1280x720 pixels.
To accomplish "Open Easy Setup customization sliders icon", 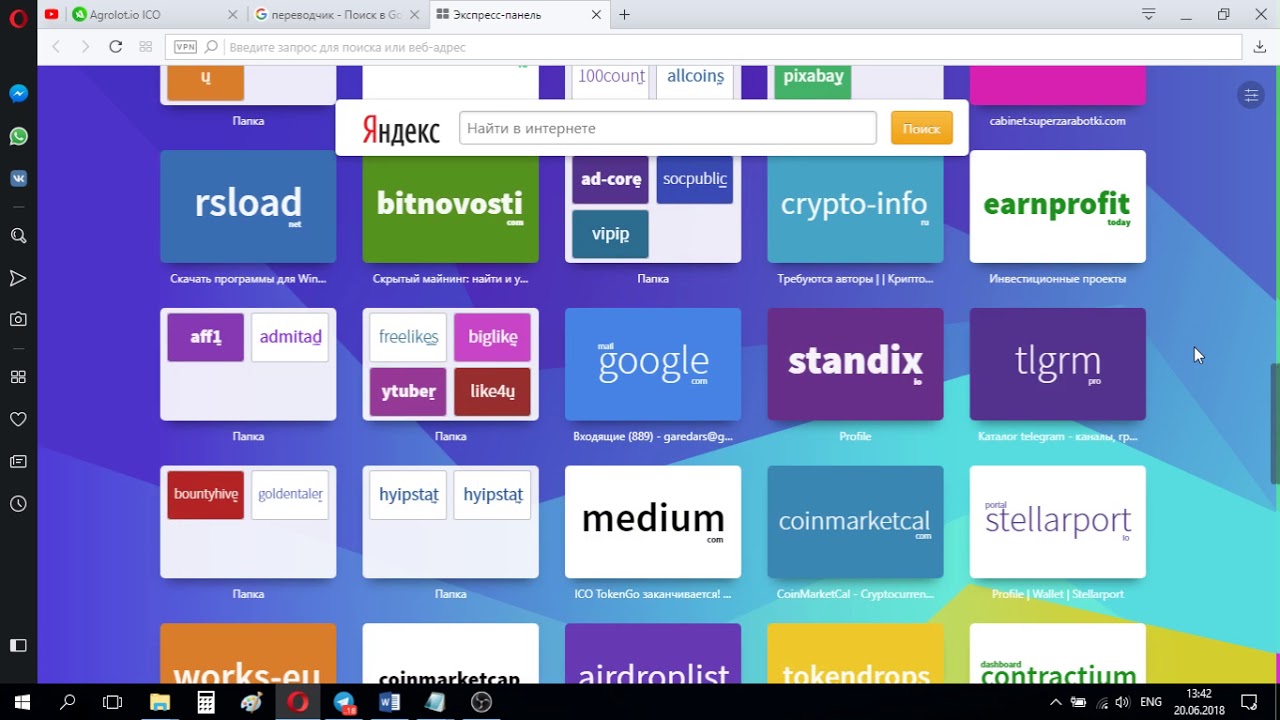I will (1250, 95).
